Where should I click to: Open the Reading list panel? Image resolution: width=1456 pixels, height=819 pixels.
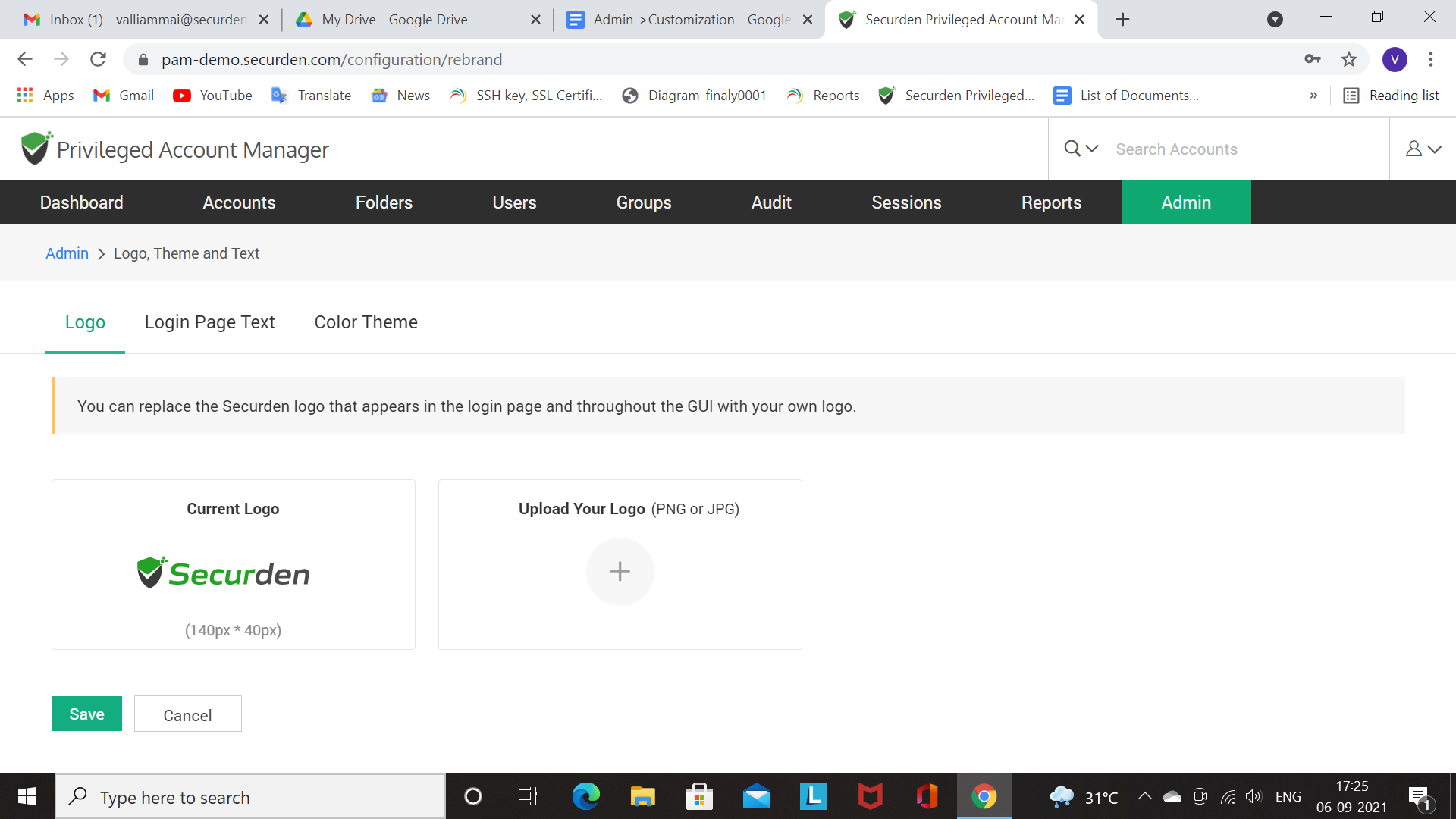pyautogui.click(x=1391, y=96)
